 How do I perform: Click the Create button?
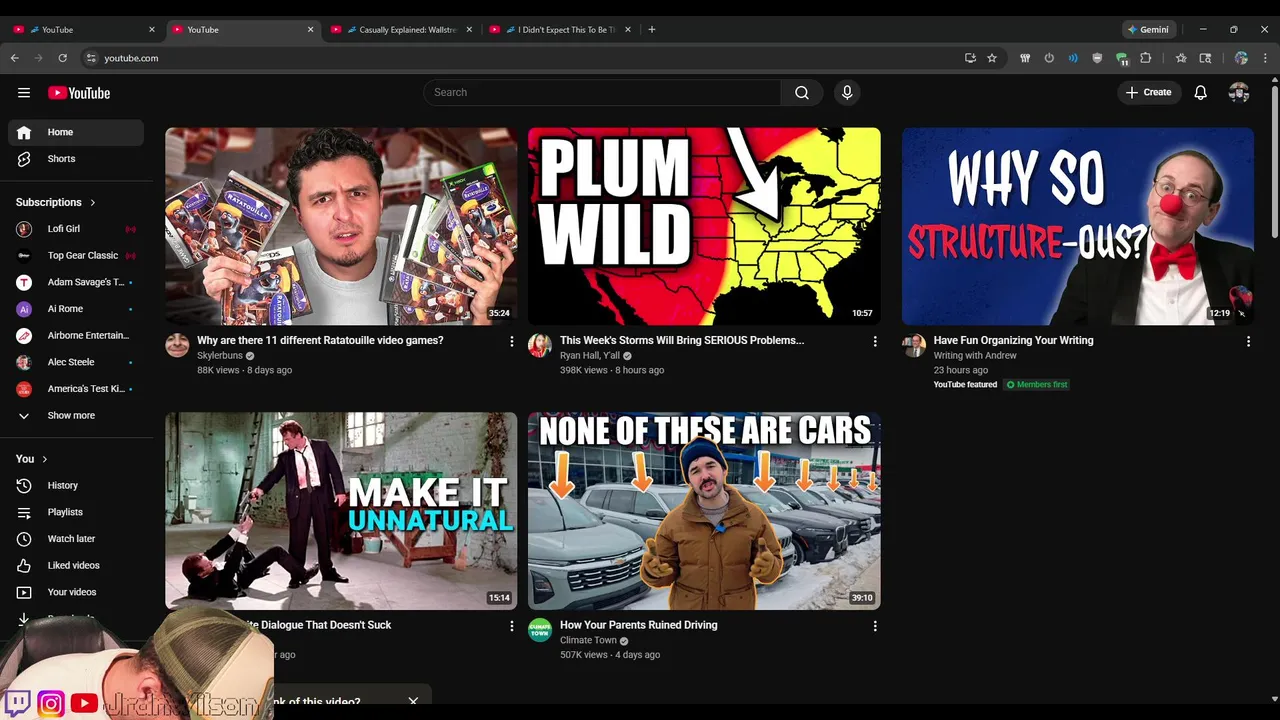(1149, 93)
